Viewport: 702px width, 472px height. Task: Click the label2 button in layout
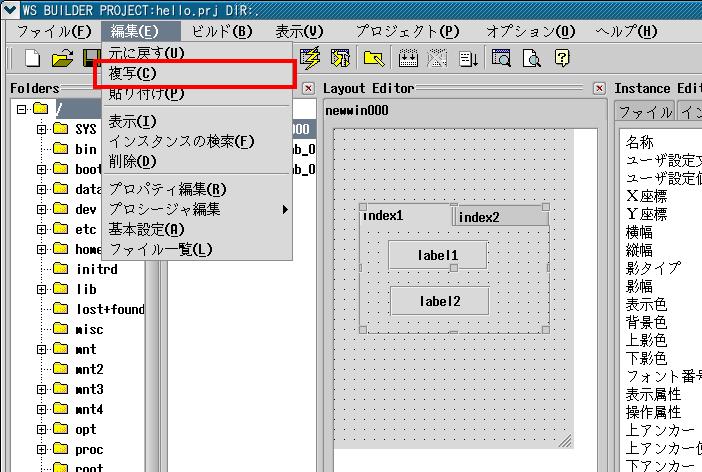pyautogui.click(x=439, y=301)
